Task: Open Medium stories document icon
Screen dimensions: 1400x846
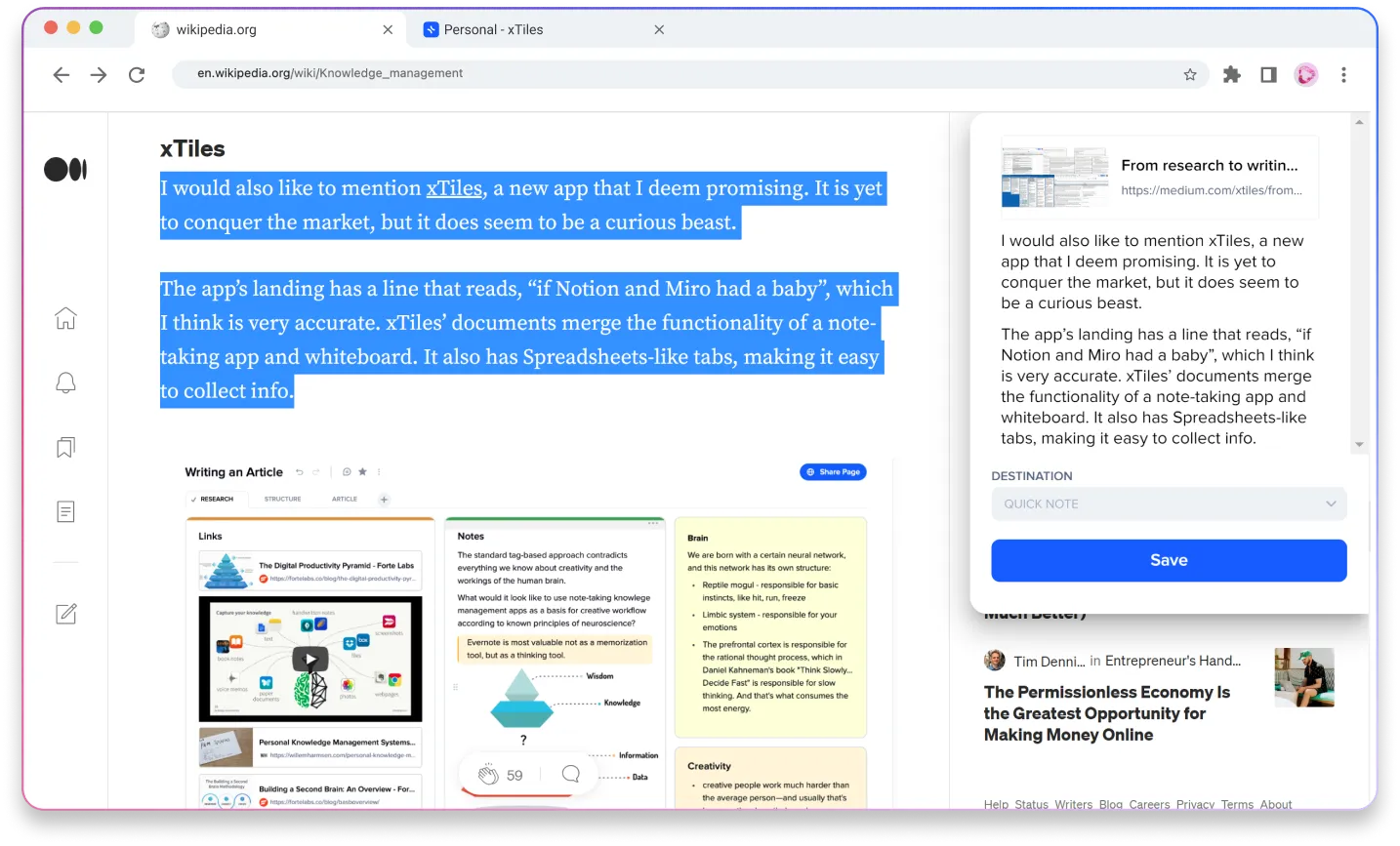Action: [65, 511]
